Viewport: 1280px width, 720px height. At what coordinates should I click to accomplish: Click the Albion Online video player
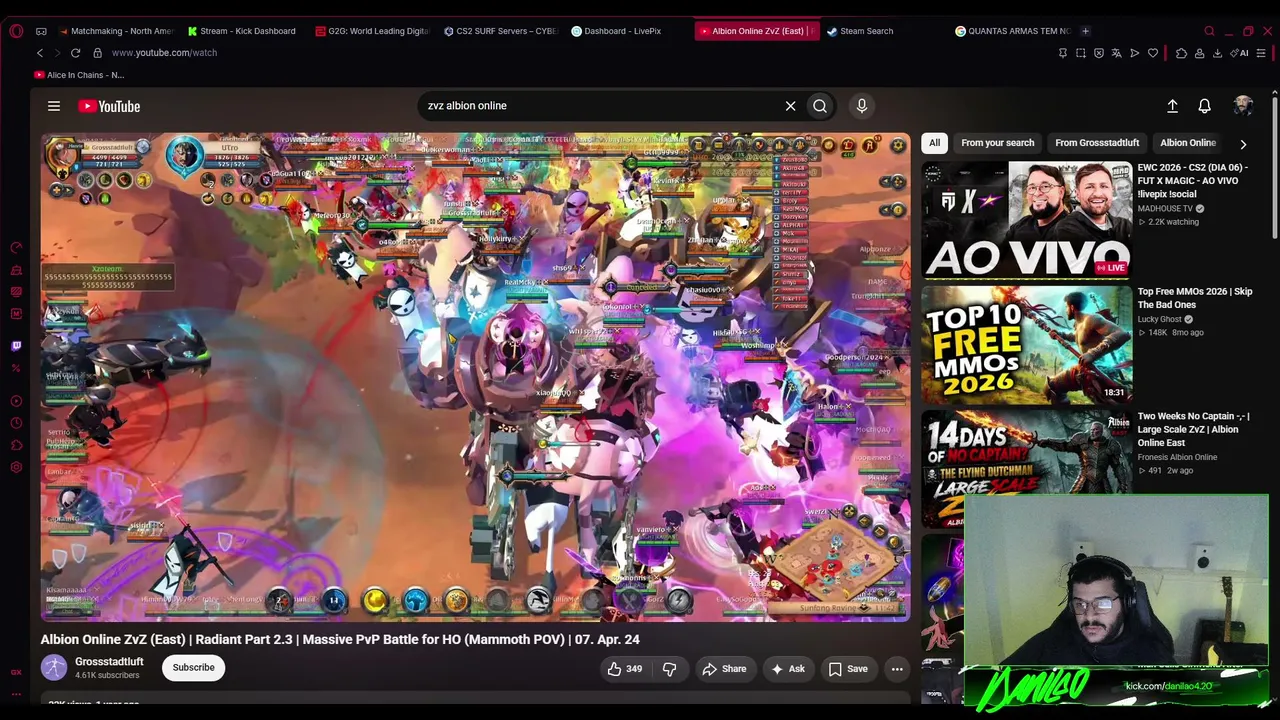(475, 377)
